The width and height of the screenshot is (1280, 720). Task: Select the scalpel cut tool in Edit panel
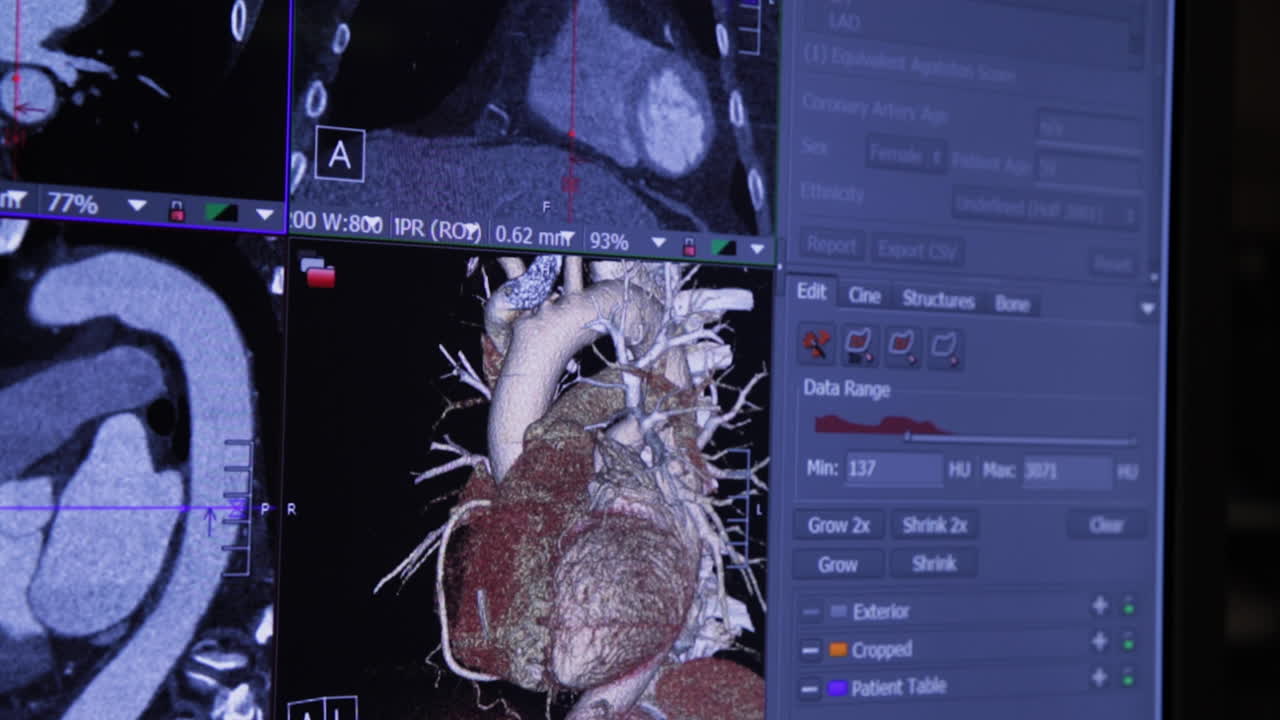coord(816,343)
